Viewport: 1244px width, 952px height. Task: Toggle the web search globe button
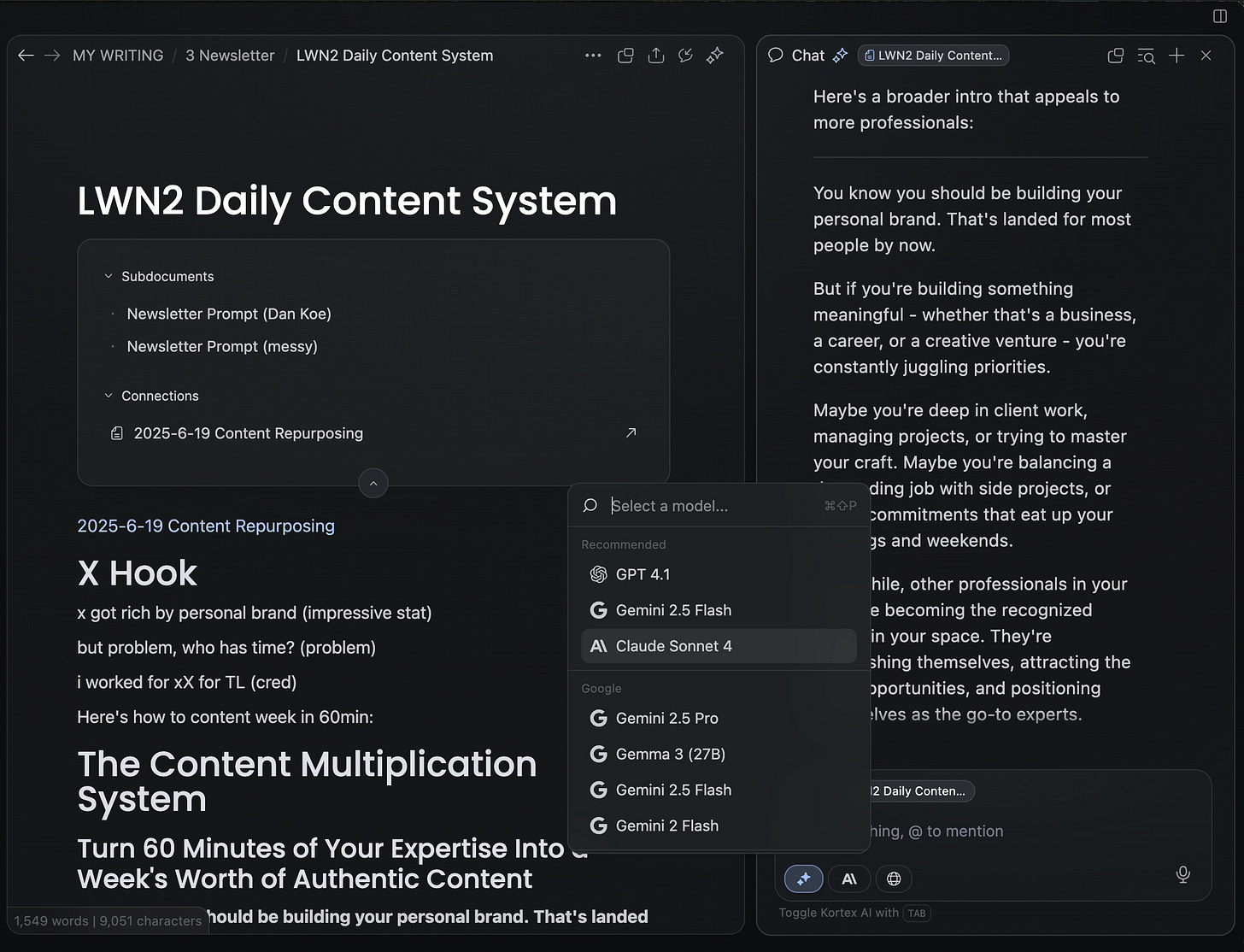coord(894,879)
